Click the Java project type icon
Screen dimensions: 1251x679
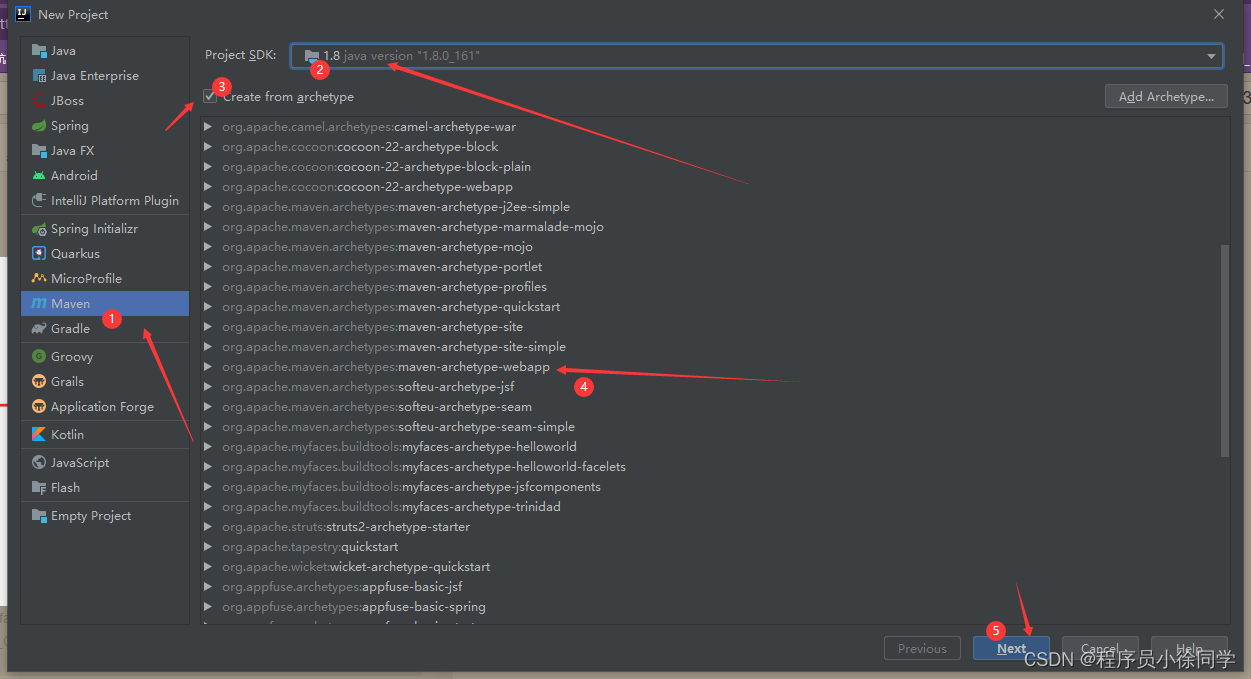click(39, 51)
